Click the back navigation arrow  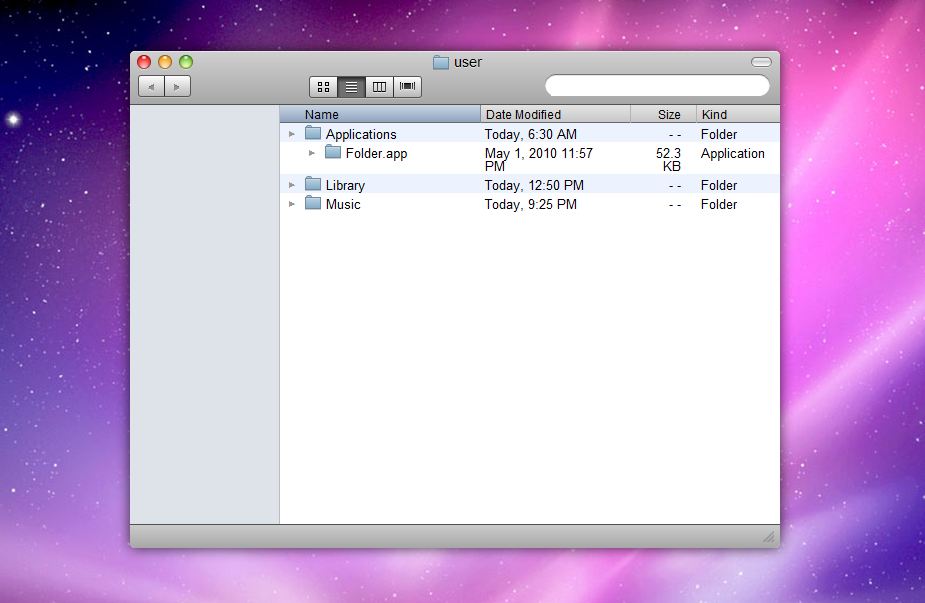click(150, 86)
